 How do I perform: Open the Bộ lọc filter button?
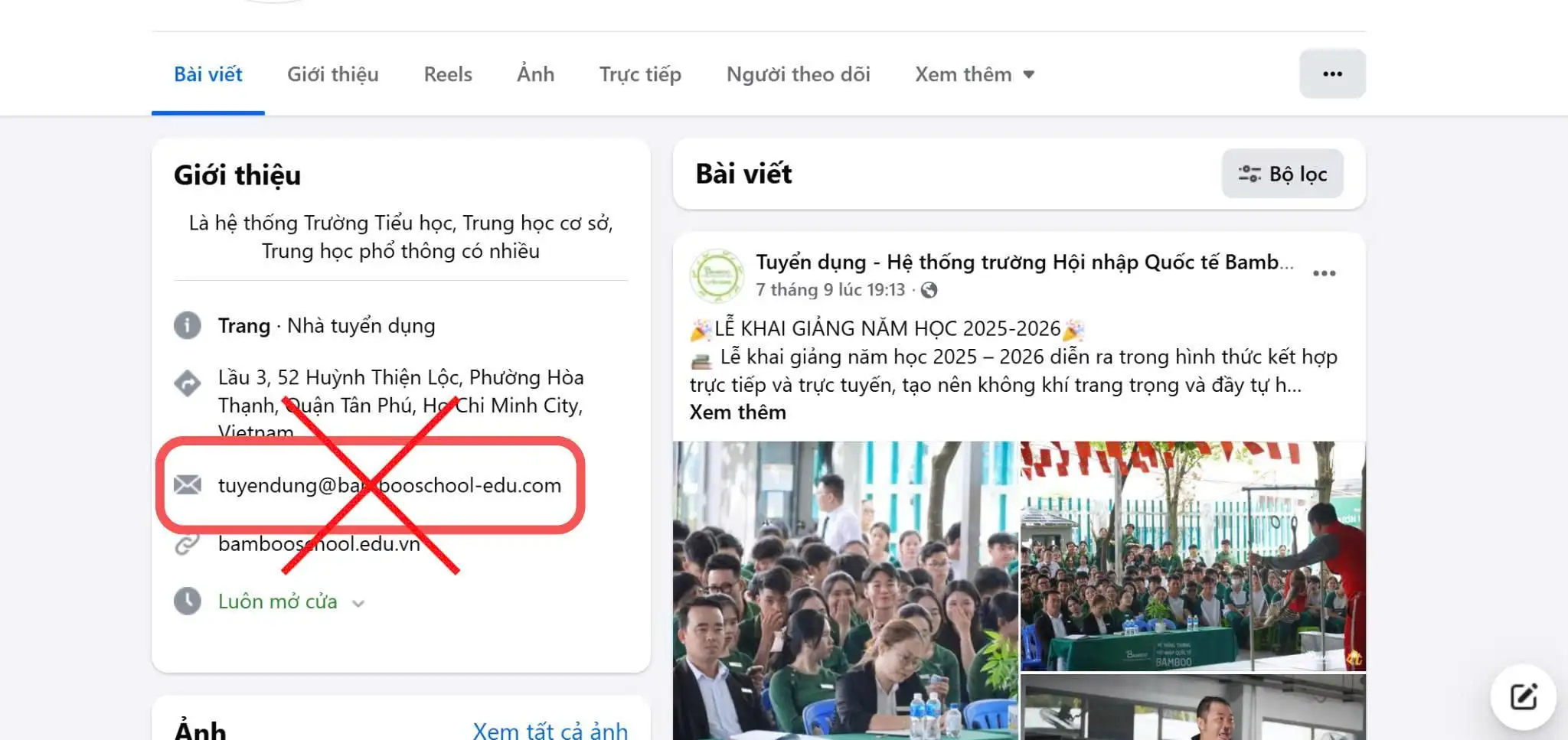click(x=1282, y=174)
